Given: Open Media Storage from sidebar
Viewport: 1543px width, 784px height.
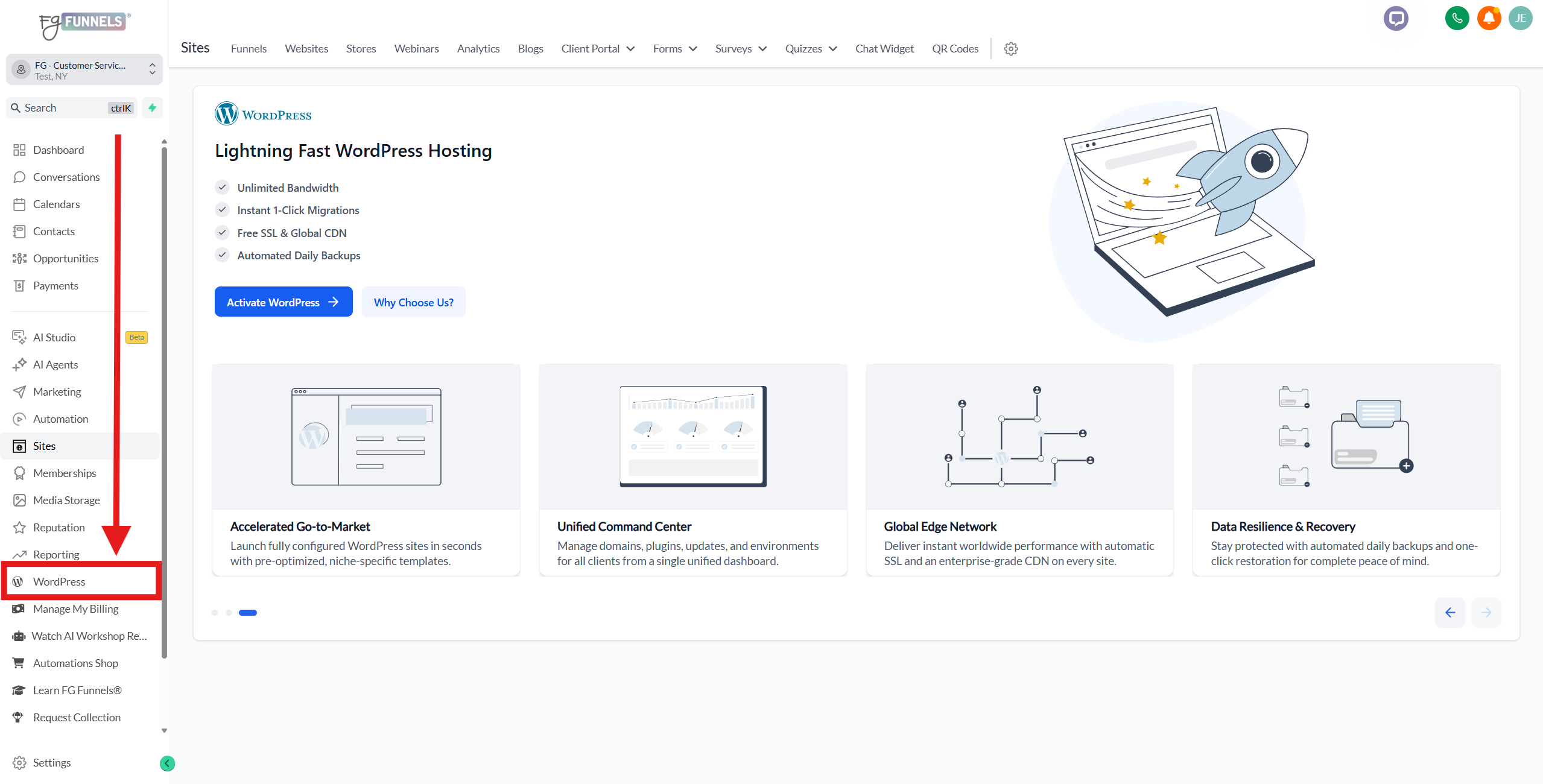Looking at the screenshot, I should pyautogui.click(x=66, y=500).
